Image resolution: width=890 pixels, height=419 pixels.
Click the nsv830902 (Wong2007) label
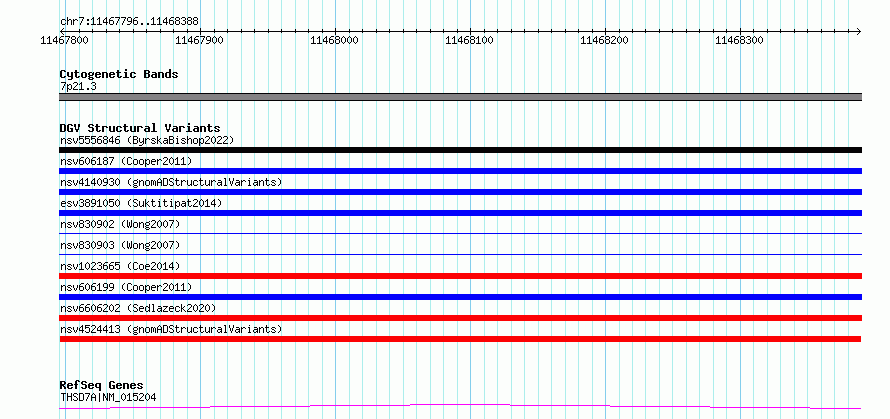(x=120, y=224)
